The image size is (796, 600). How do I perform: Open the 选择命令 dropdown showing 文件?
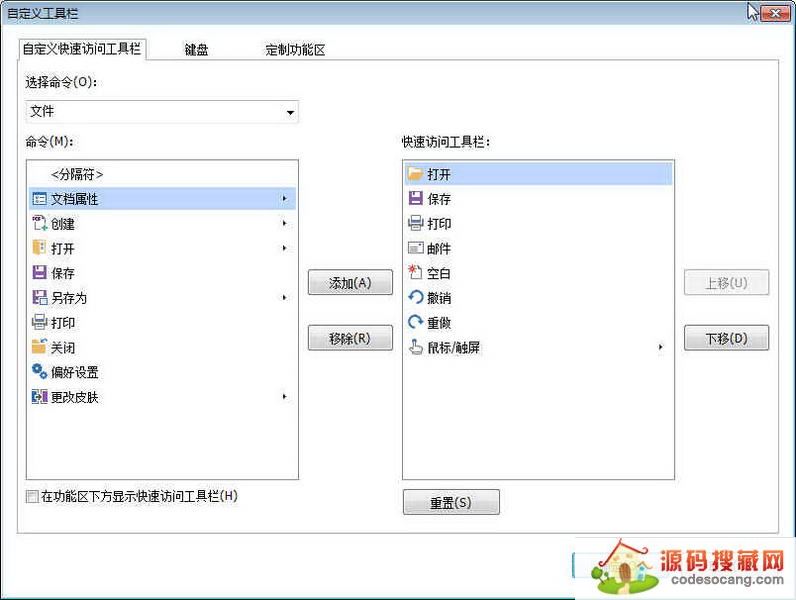click(289, 112)
